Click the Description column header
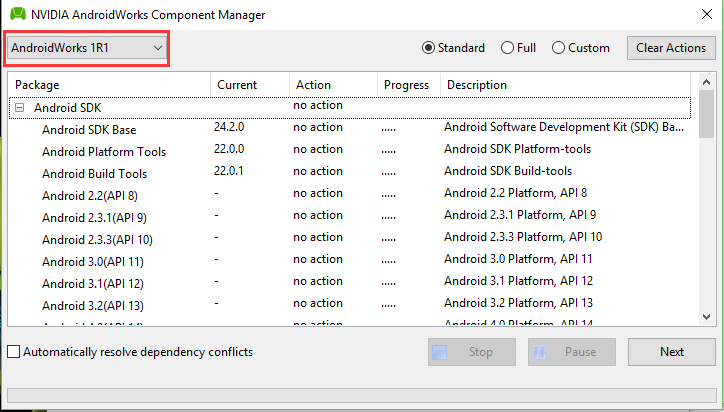 point(565,85)
